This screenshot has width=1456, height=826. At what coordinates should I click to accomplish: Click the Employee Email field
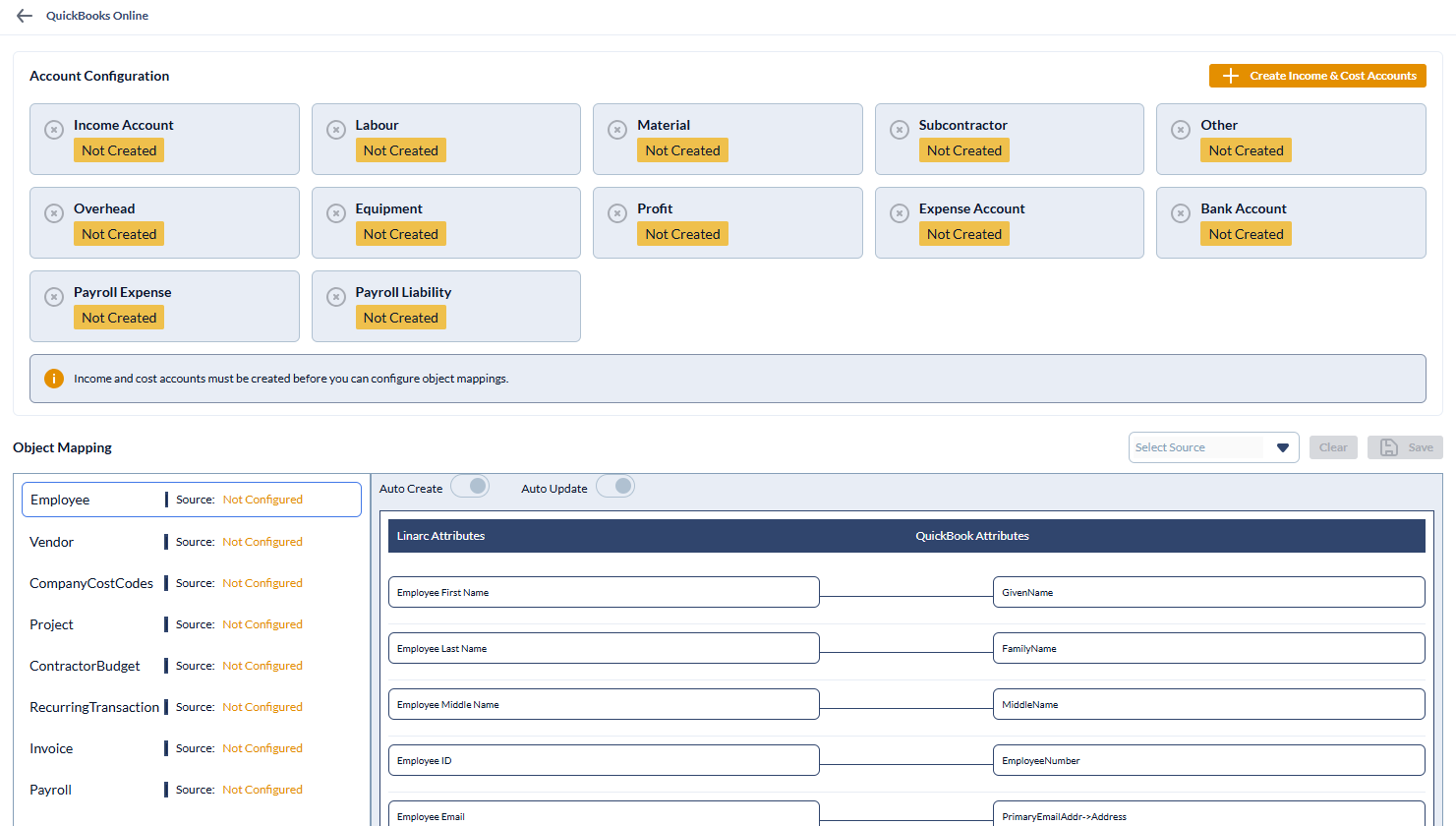(604, 815)
